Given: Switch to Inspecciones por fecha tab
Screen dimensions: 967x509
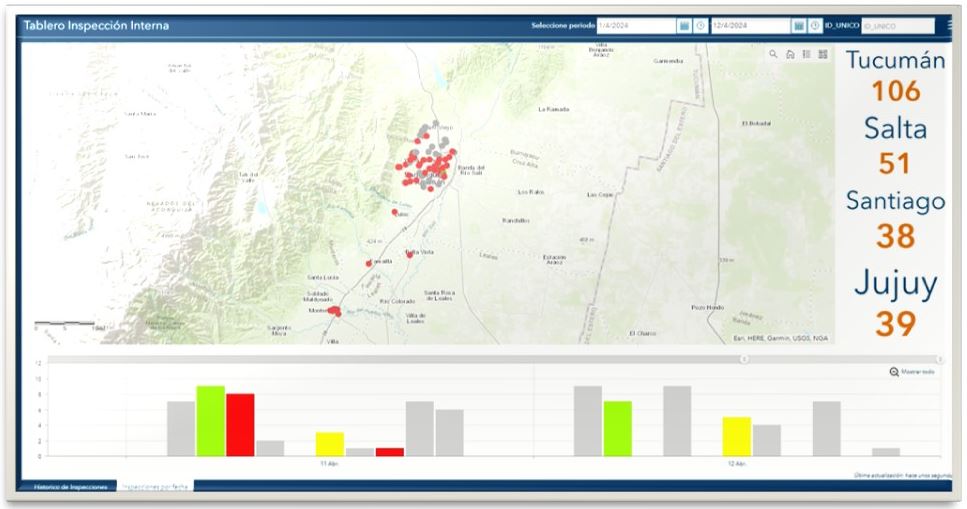Looking at the screenshot, I should (x=154, y=486).
